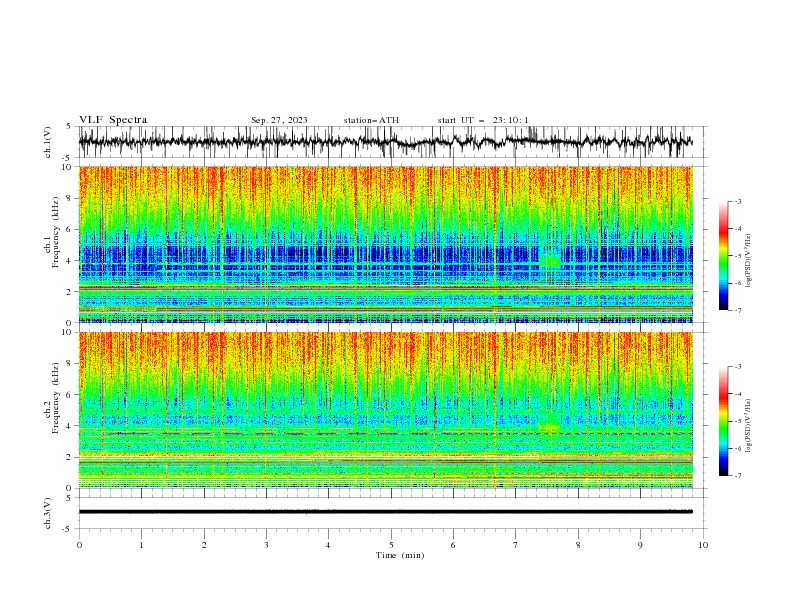Viewport: 792px width, 612px height.
Task: Click the upper color bar's log(PSD) label
Action: tap(749, 261)
